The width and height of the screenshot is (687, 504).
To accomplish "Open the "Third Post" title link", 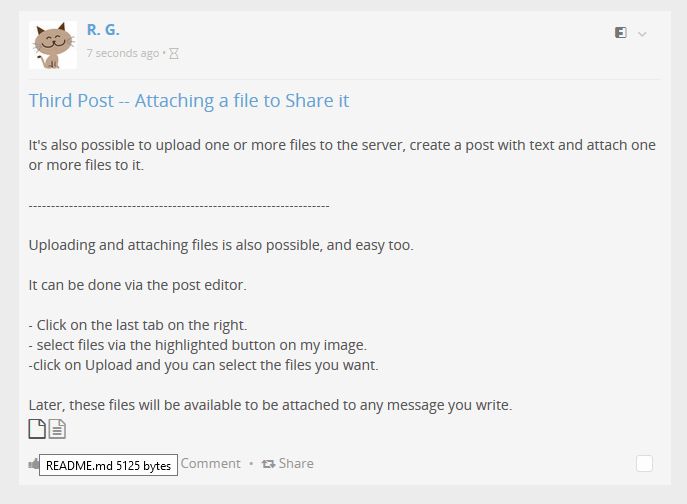I will coord(189,101).
